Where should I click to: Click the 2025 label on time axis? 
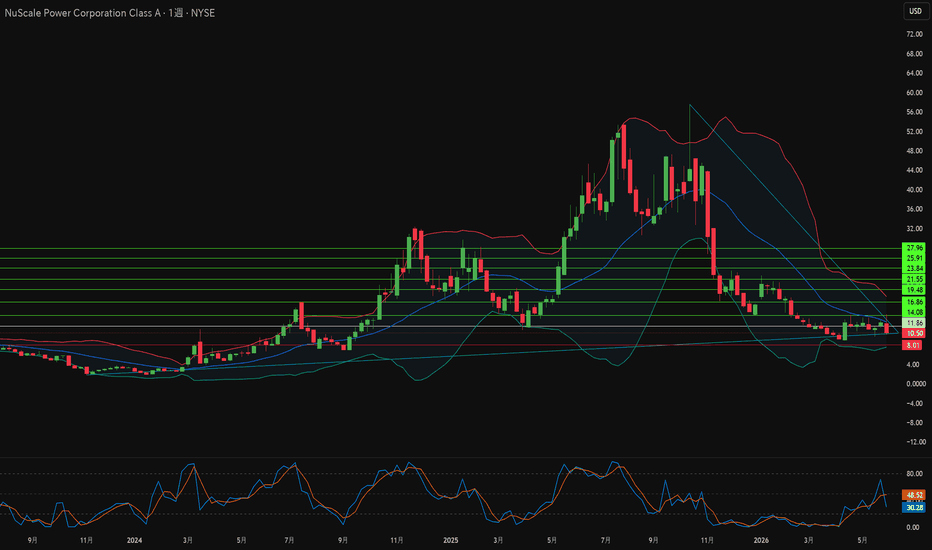(x=451, y=540)
